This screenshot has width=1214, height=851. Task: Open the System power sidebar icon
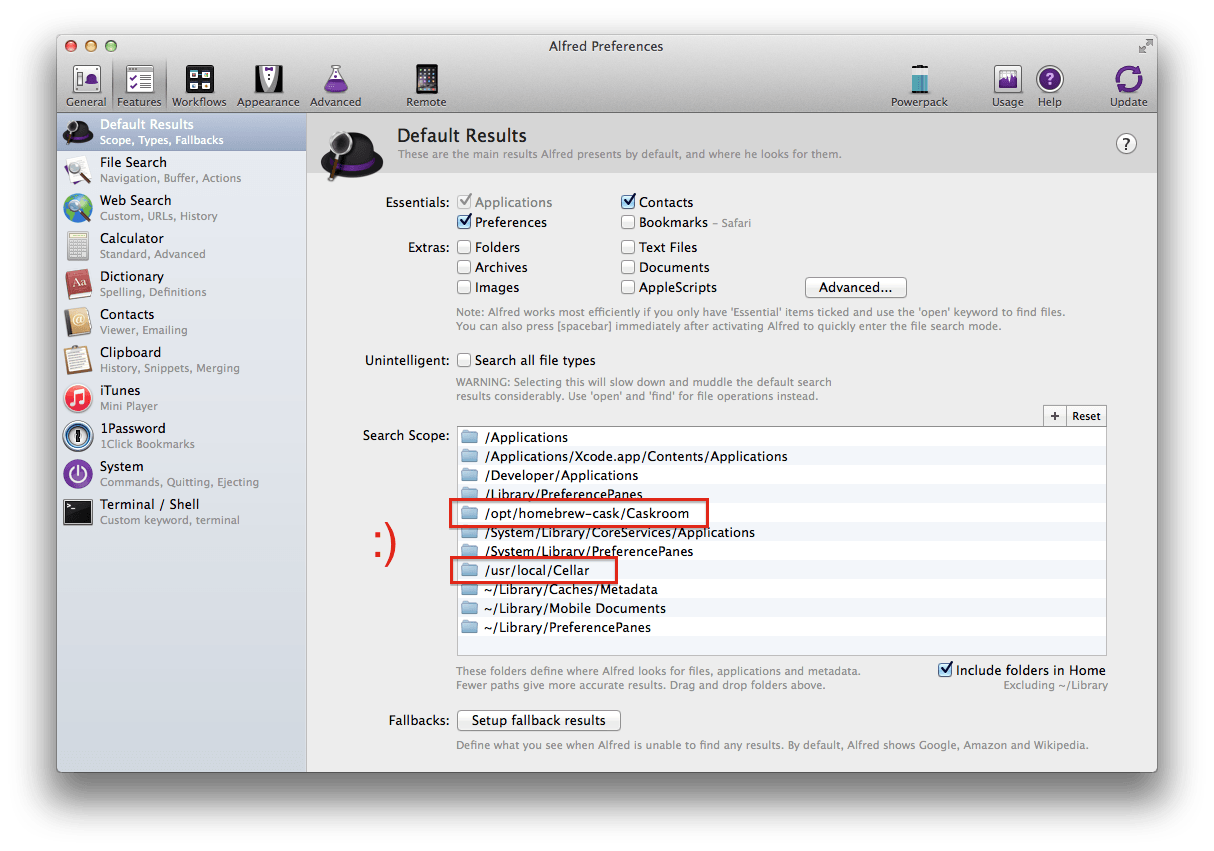78,474
